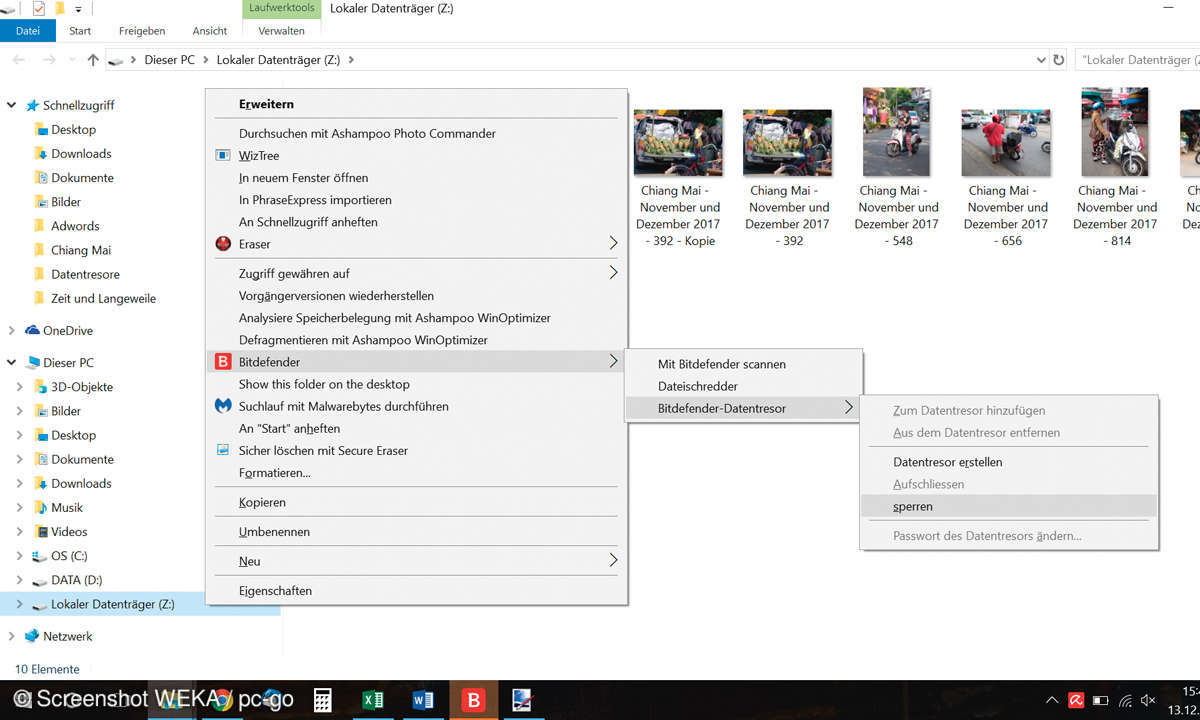Image resolution: width=1200 pixels, height=720 pixels.
Task: Collapse the Dieser PC tree node
Action: (12, 363)
